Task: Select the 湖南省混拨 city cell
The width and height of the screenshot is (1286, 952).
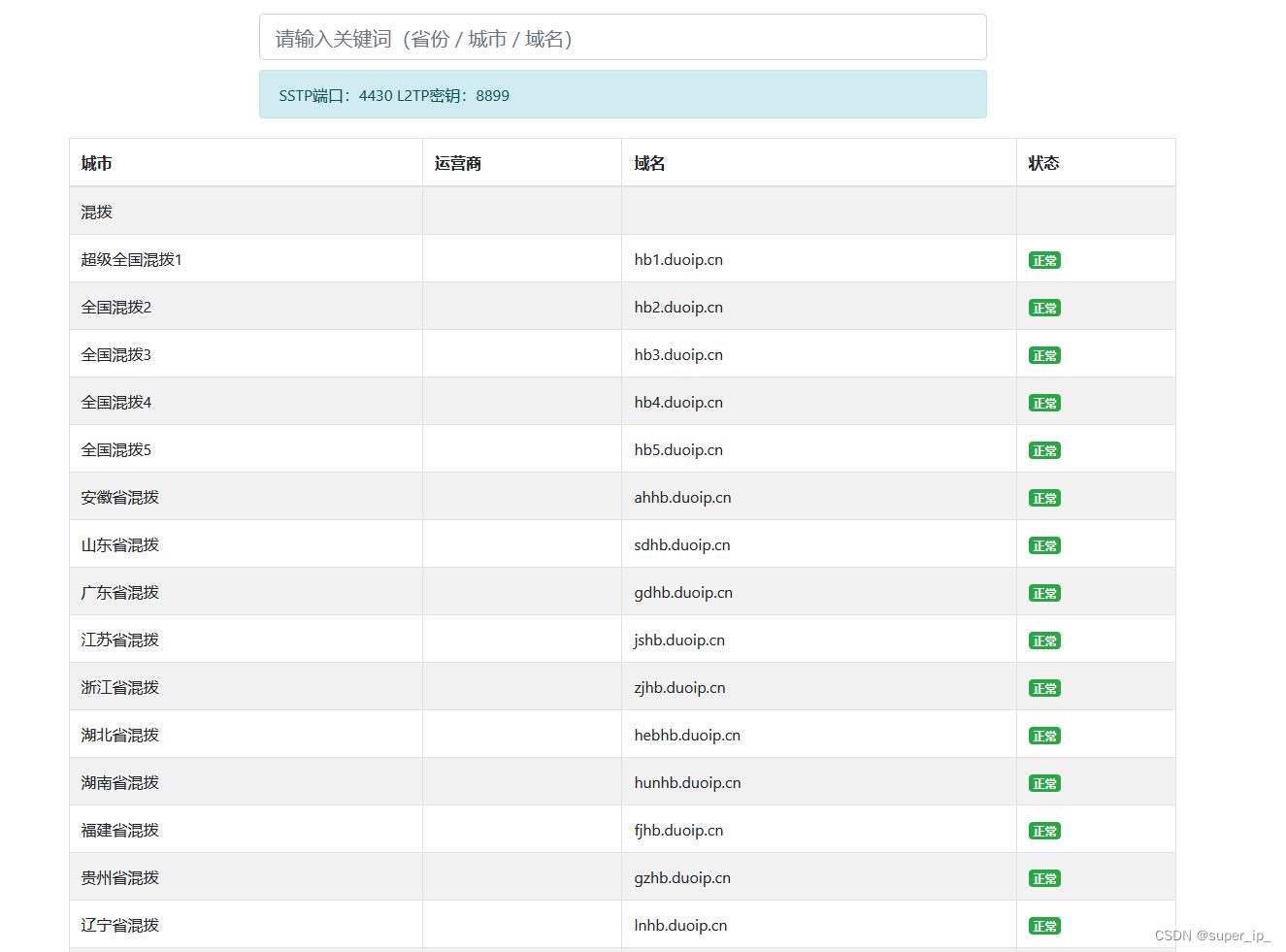Action: click(x=246, y=782)
